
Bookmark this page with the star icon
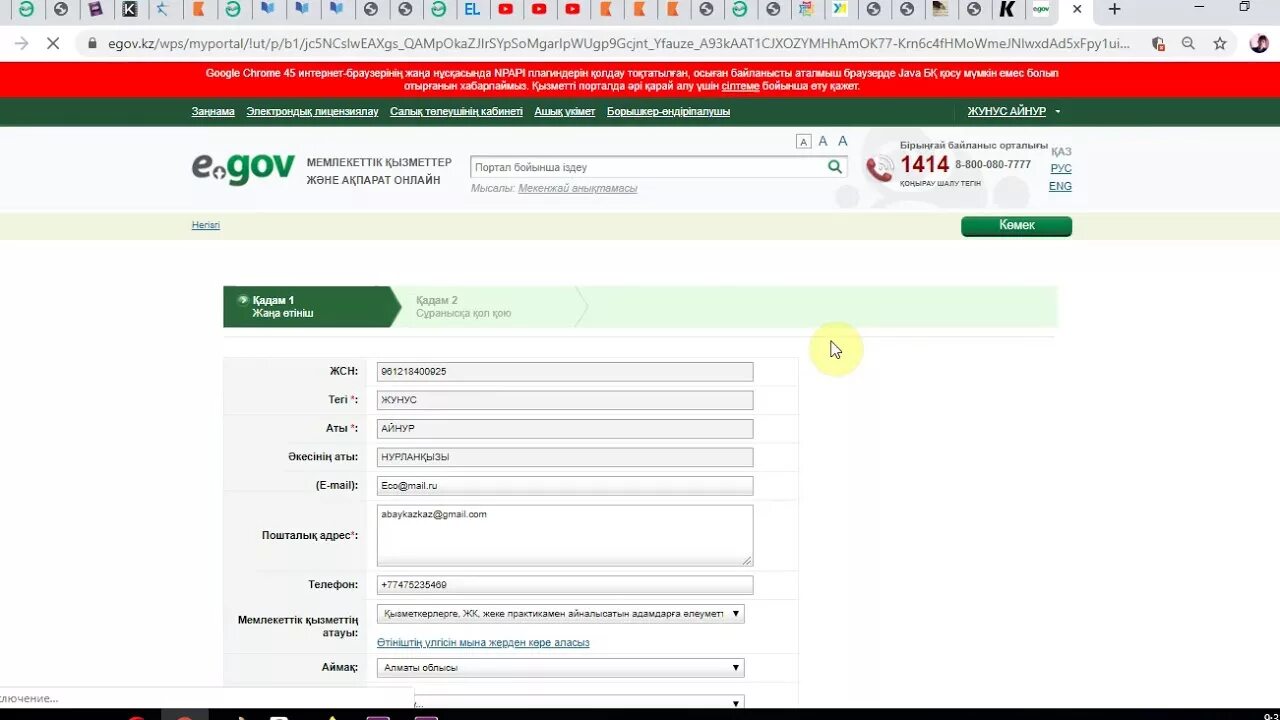[x=1220, y=44]
